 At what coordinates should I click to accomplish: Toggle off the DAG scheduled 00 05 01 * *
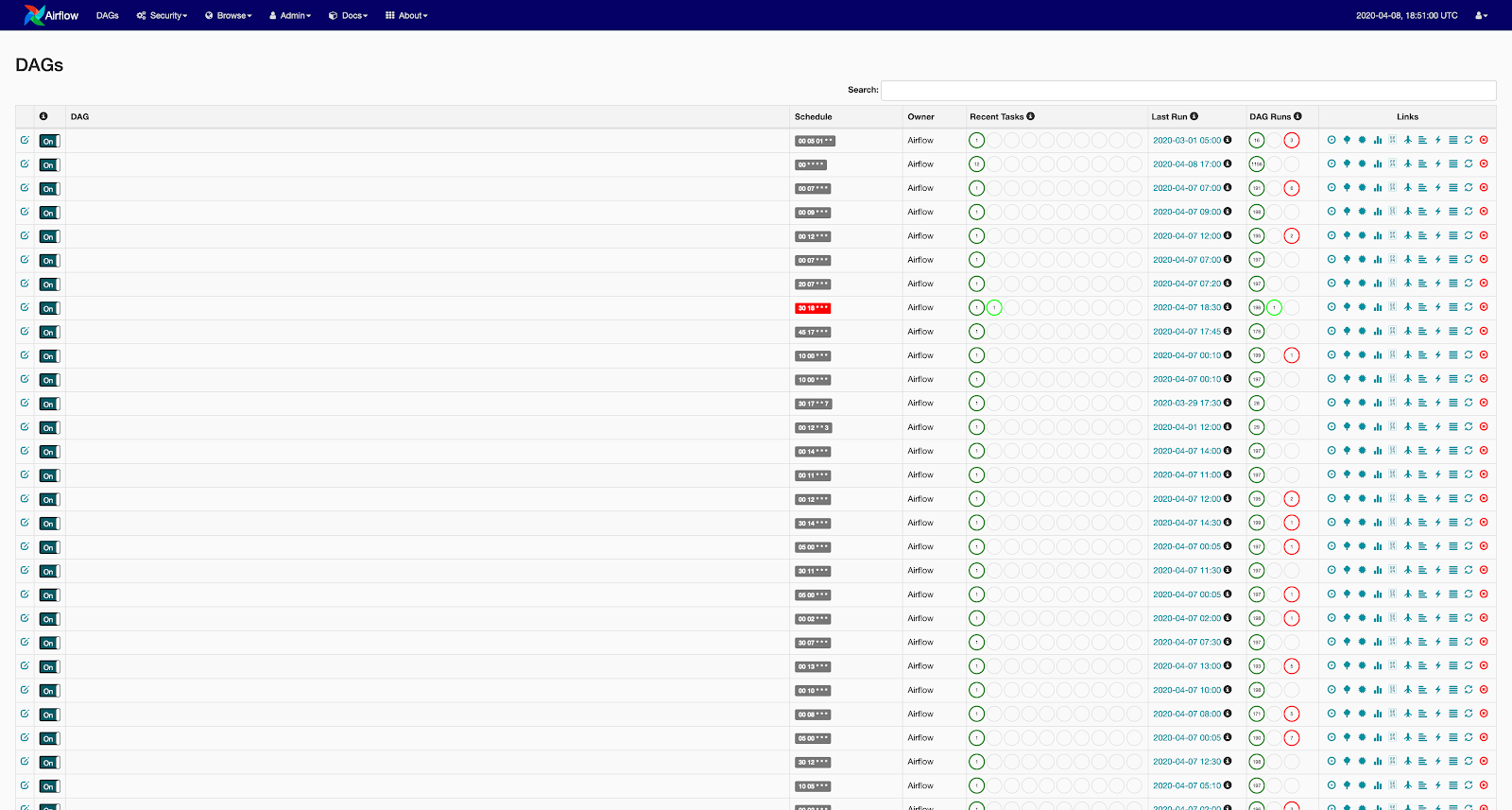(x=49, y=141)
